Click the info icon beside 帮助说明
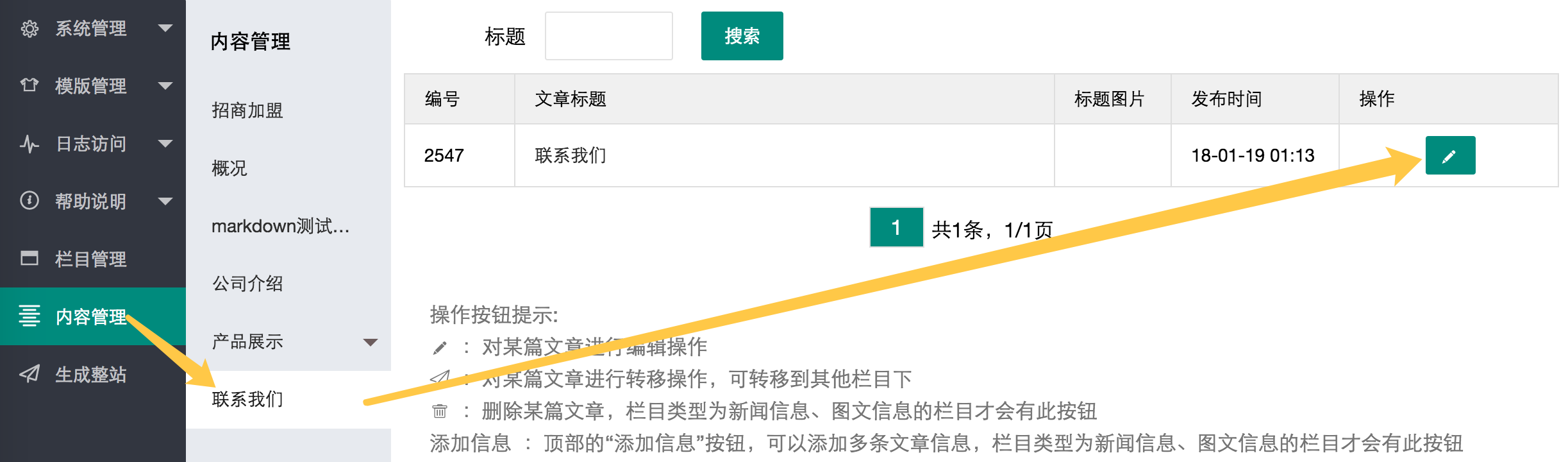 (x=29, y=201)
